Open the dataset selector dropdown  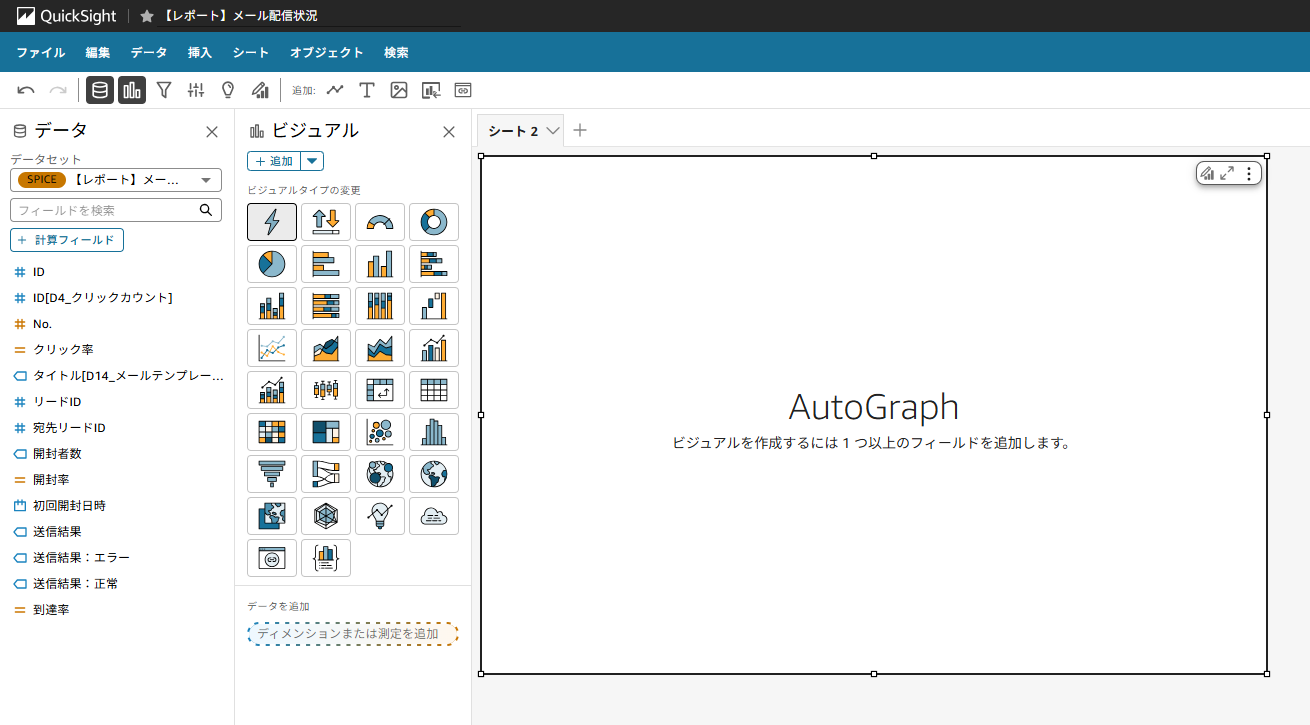point(116,180)
